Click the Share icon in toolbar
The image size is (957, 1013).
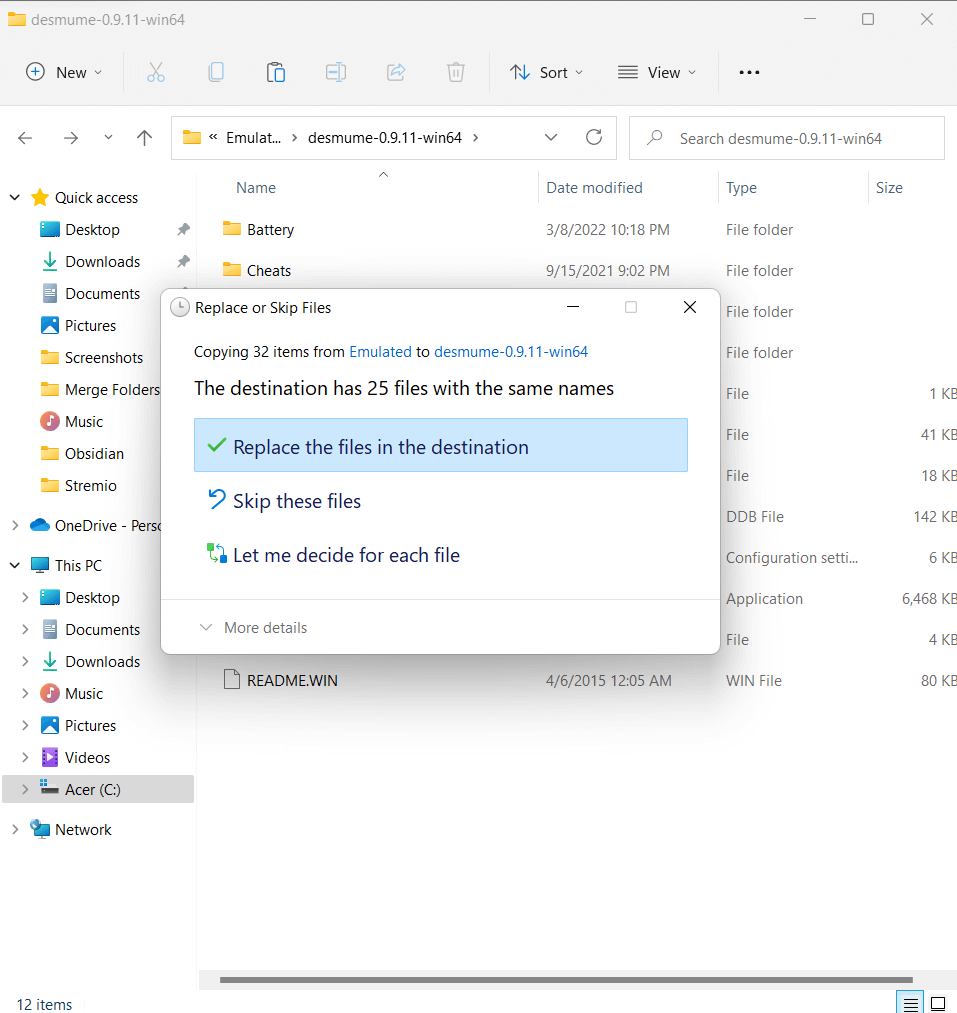click(396, 72)
